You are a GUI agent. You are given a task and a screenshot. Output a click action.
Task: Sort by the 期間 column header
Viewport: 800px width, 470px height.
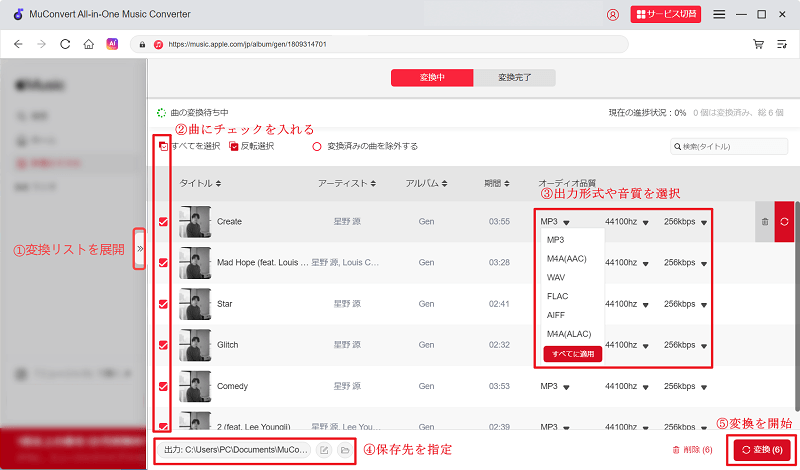(x=497, y=184)
